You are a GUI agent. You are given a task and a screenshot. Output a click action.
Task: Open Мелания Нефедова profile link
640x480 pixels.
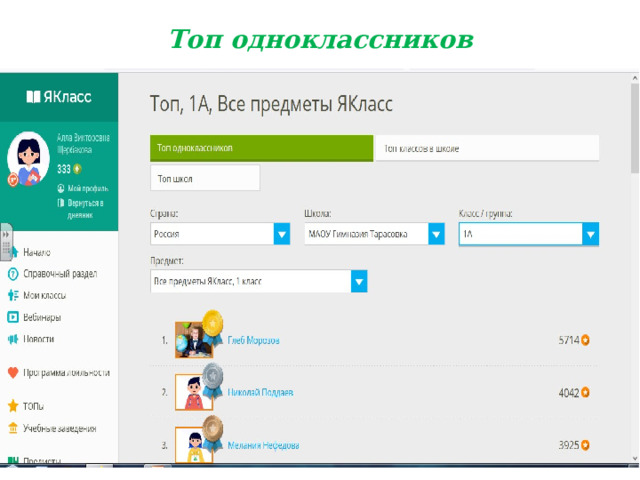263,445
